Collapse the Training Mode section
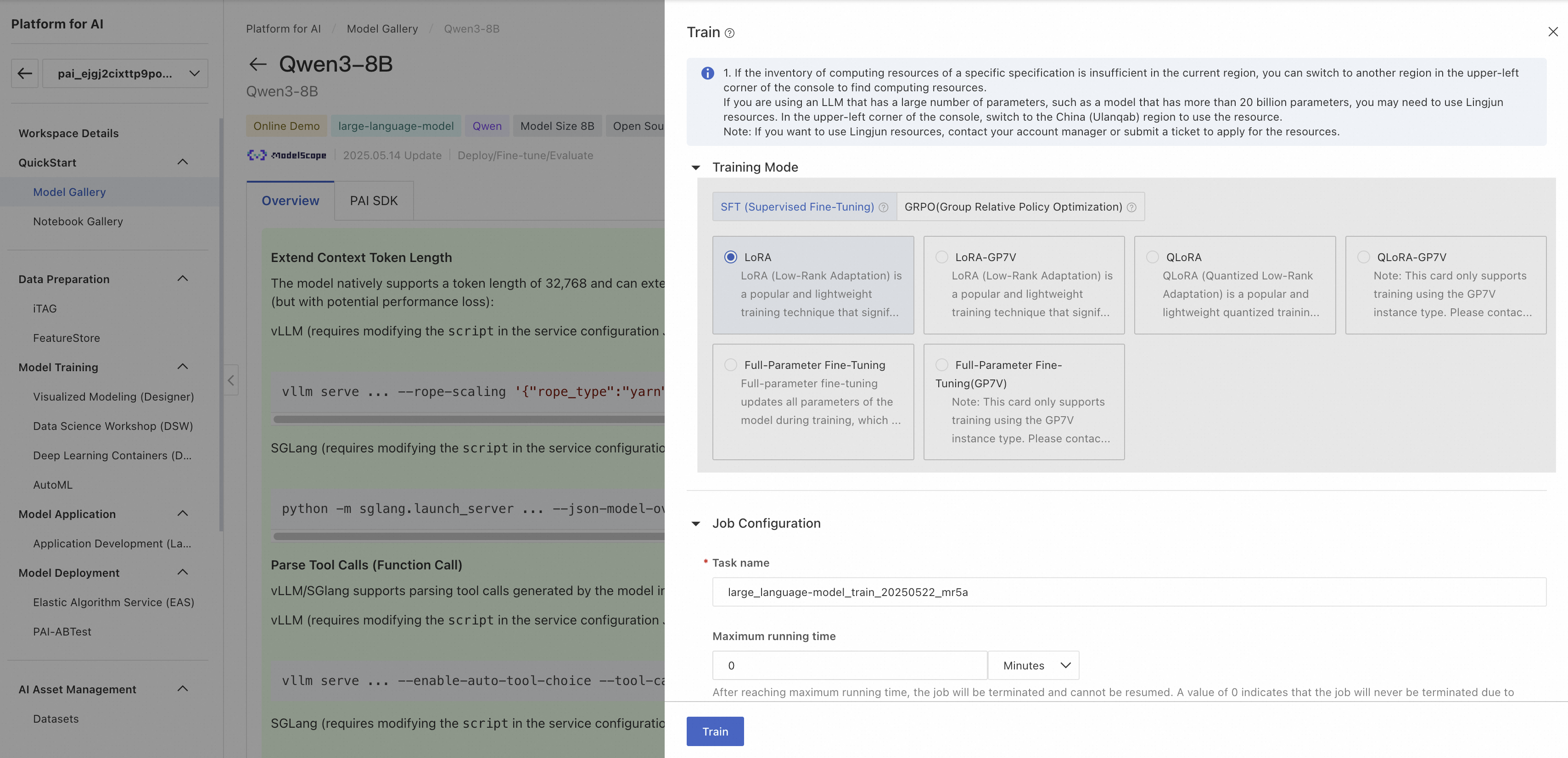Image resolution: width=1568 pixels, height=758 pixels. pyautogui.click(x=696, y=167)
